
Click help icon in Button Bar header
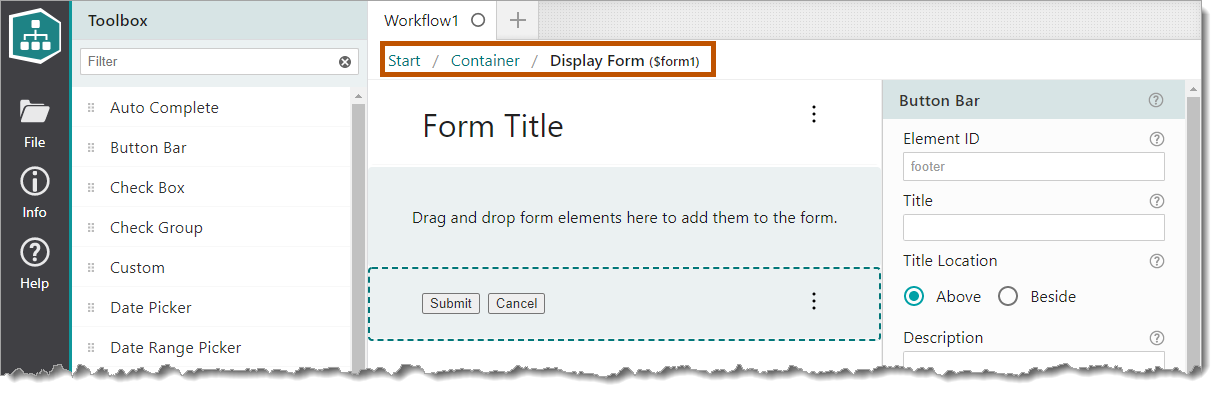pyautogui.click(x=1157, y=100)
